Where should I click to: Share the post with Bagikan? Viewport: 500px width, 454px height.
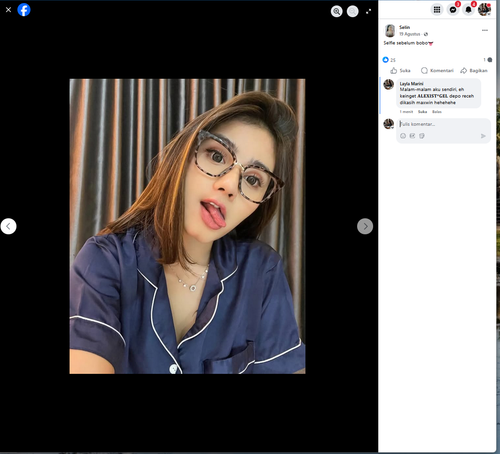pos(474,71)
